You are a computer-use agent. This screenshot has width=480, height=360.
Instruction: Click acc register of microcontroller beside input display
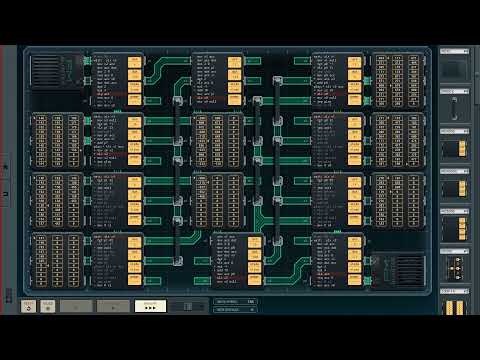[135, 61]
